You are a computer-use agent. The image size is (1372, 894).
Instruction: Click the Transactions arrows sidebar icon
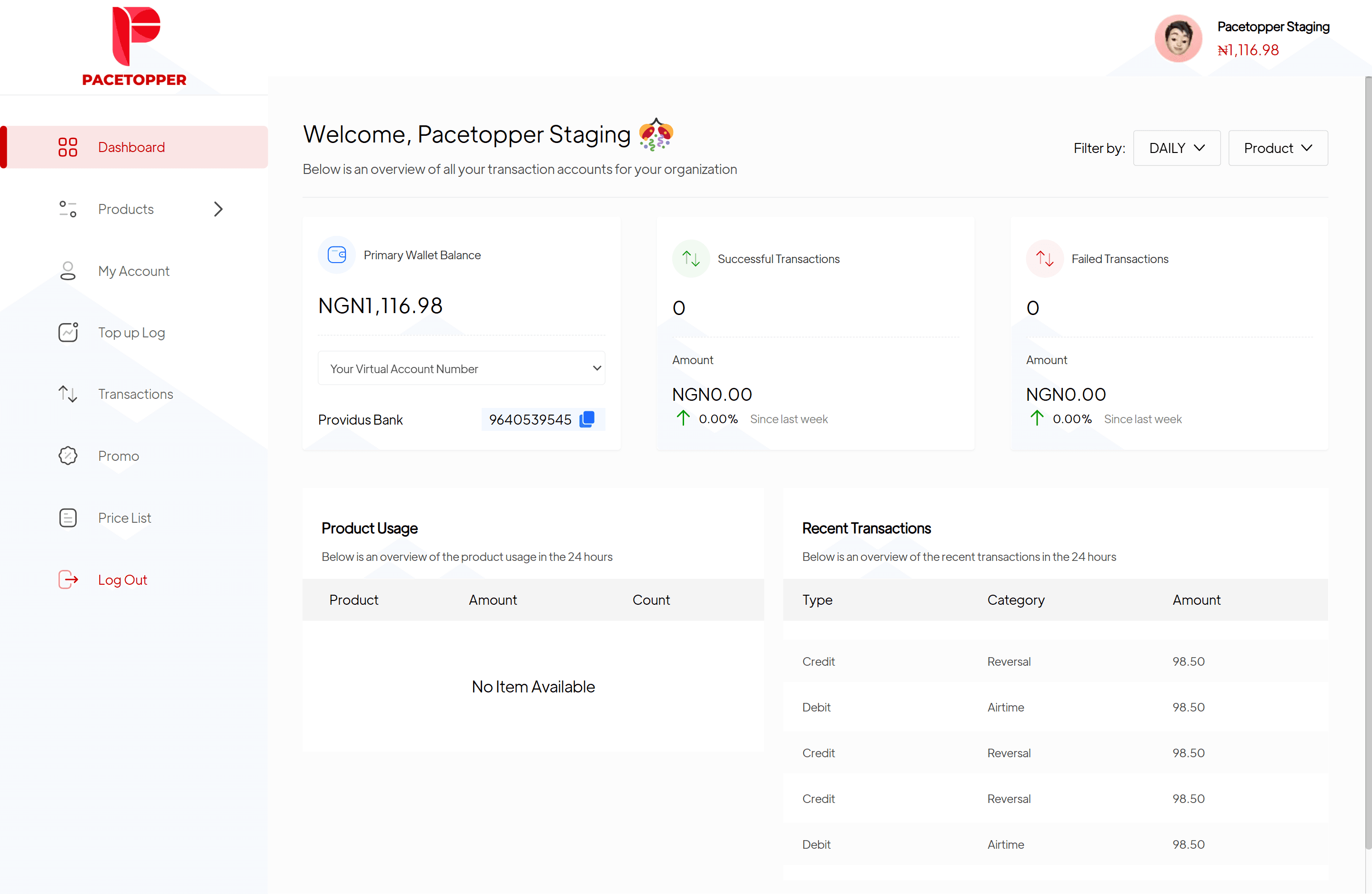click(68, 394)
